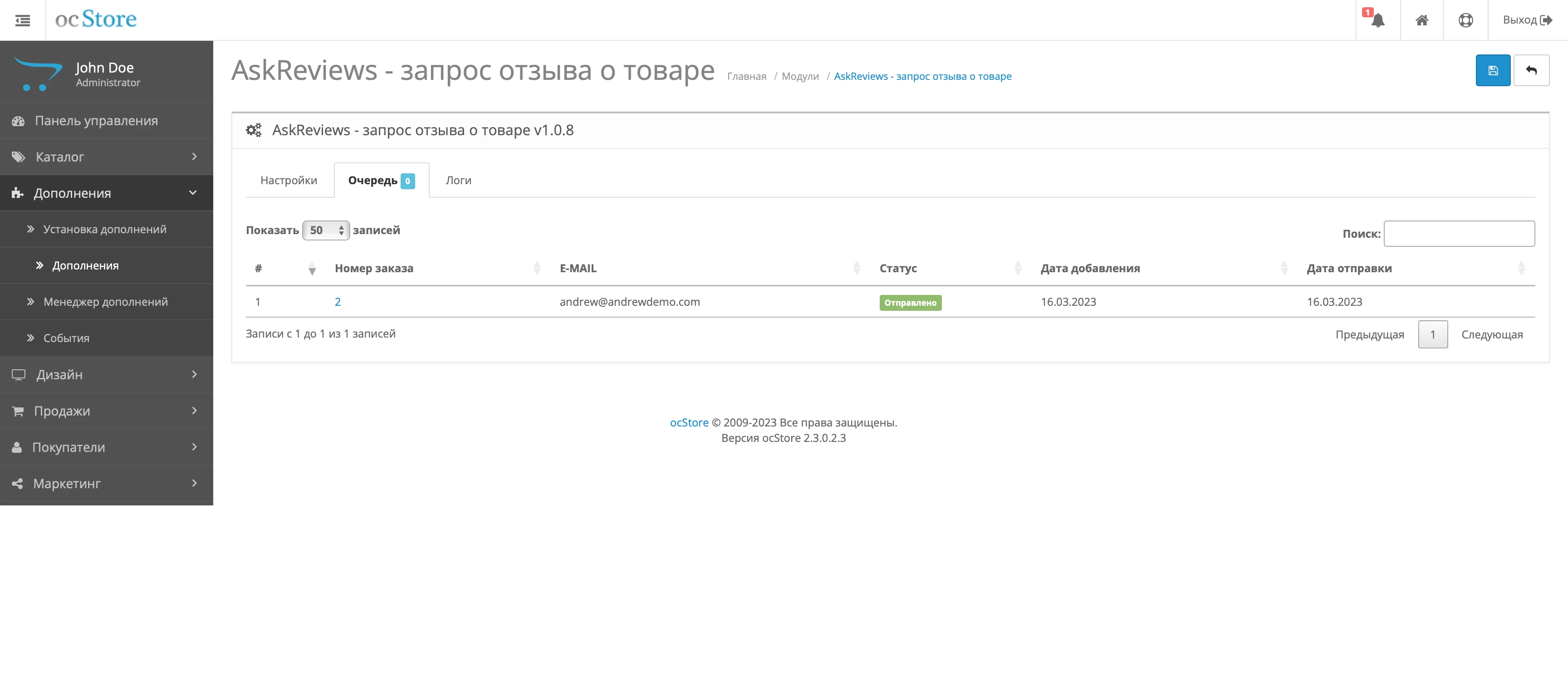The height and width of the screenshot is (686, 1568).
Task: Expand the Маркетинг menu chevron
Action: pyautogui.click(x=194, y=483)
